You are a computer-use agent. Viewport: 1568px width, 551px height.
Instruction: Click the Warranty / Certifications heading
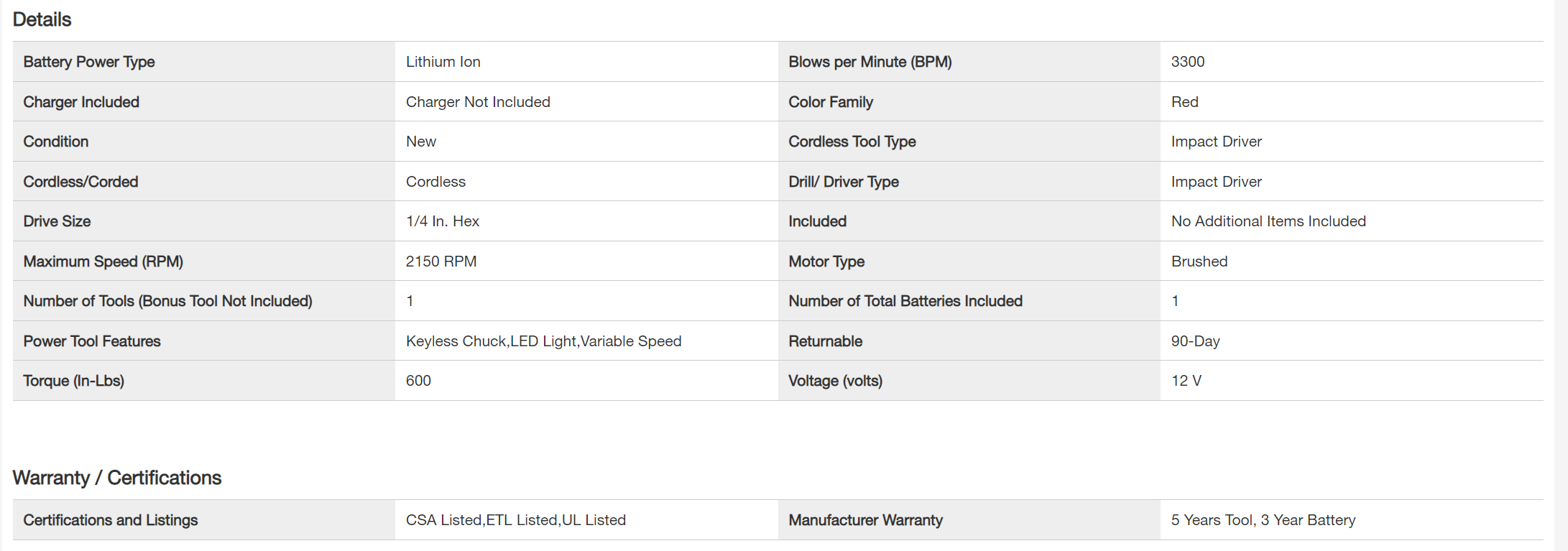click(x=117, y=478)
